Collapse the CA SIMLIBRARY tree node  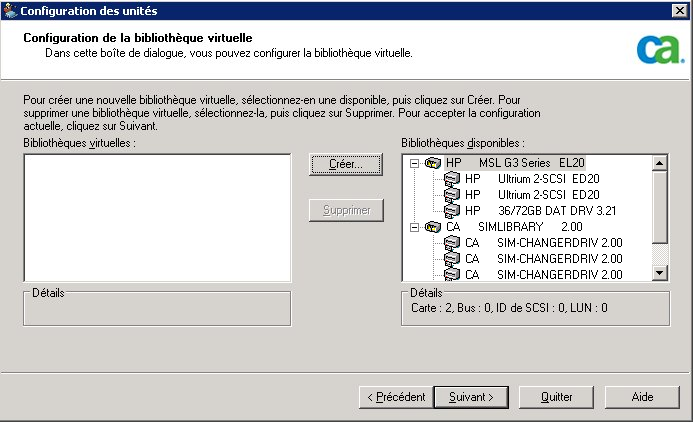tap(413, 227)
